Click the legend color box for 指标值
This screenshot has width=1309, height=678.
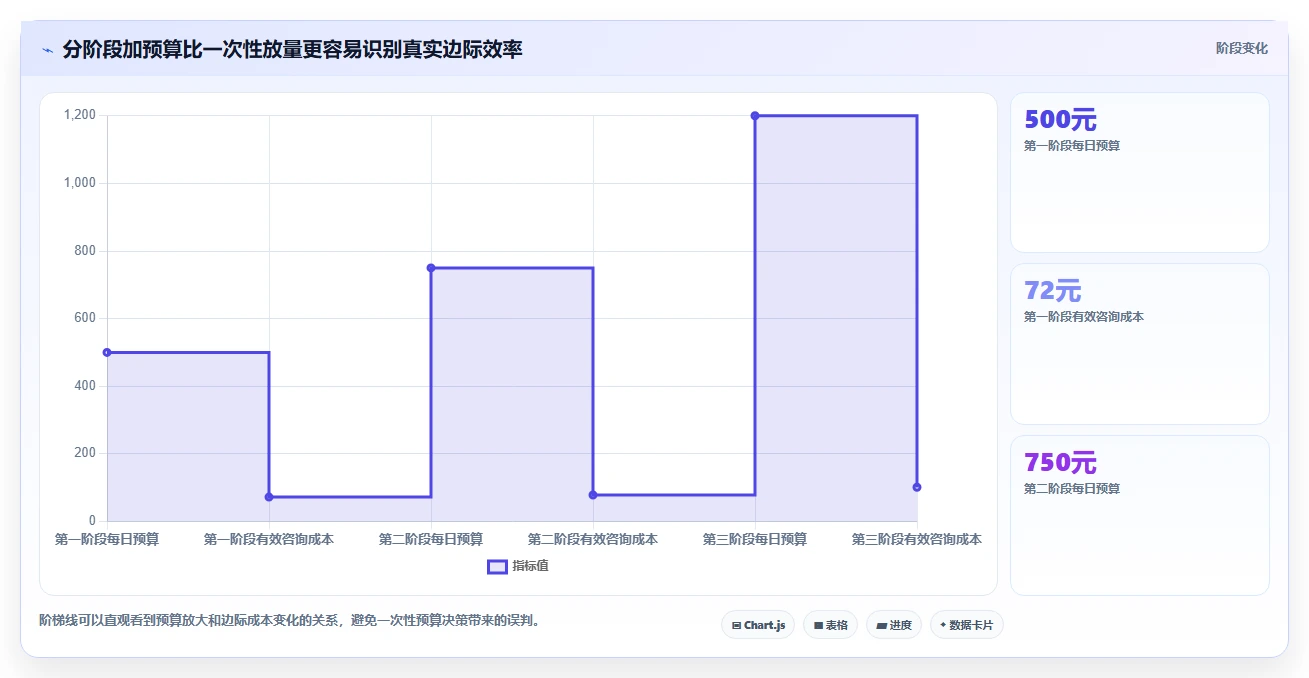[497, 566]
